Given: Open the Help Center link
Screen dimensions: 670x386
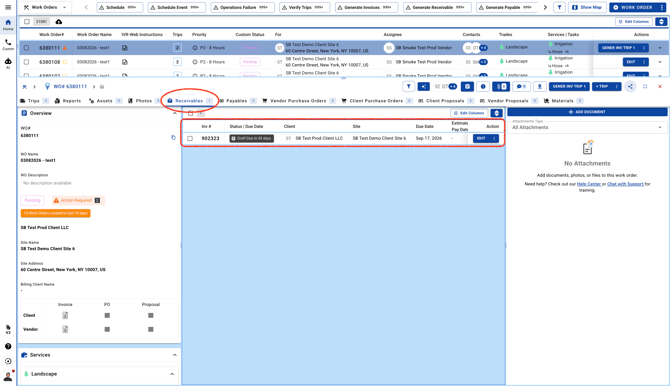Looking at the screenshot, I should 589,184.
